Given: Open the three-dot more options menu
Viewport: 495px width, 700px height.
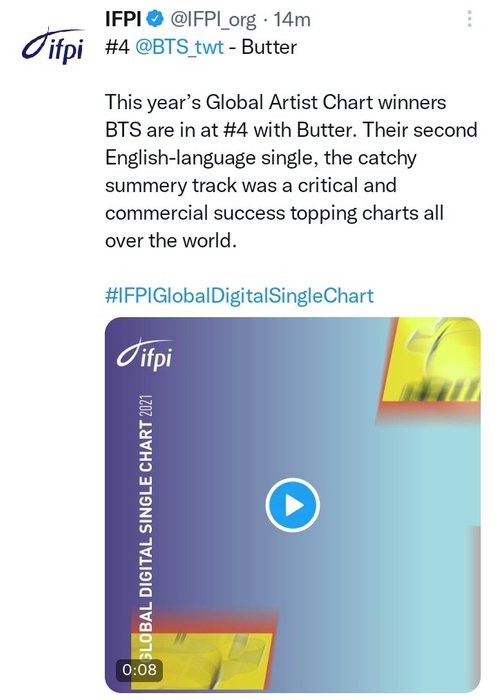Looking at the screenshot, I should [469, 19].
